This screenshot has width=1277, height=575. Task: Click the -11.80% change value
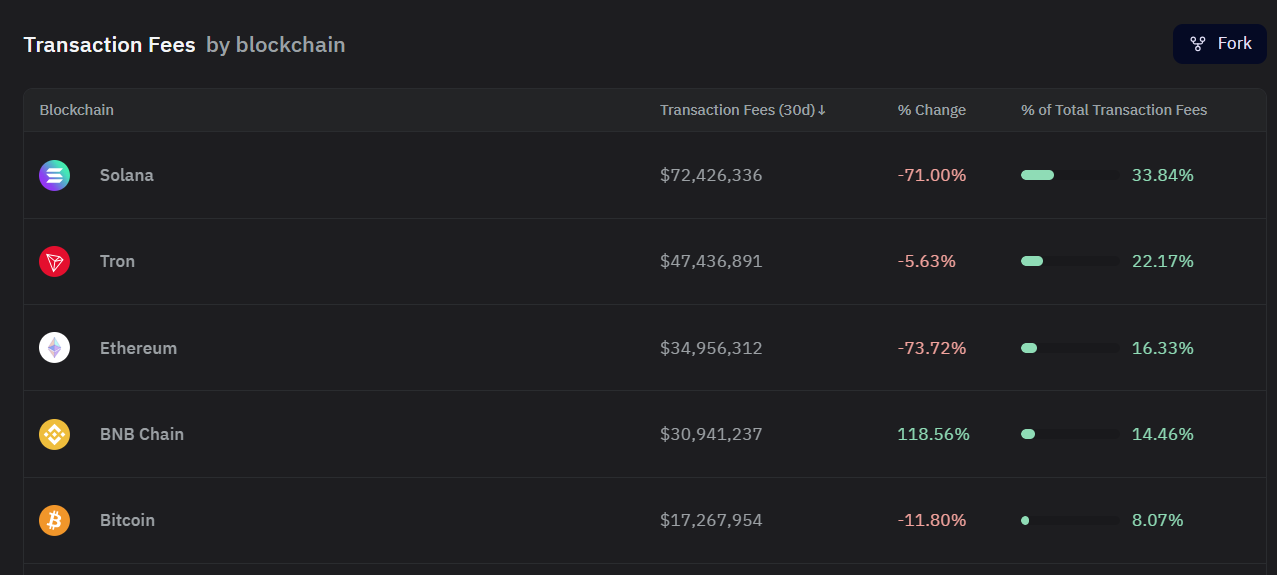point(932,520)
